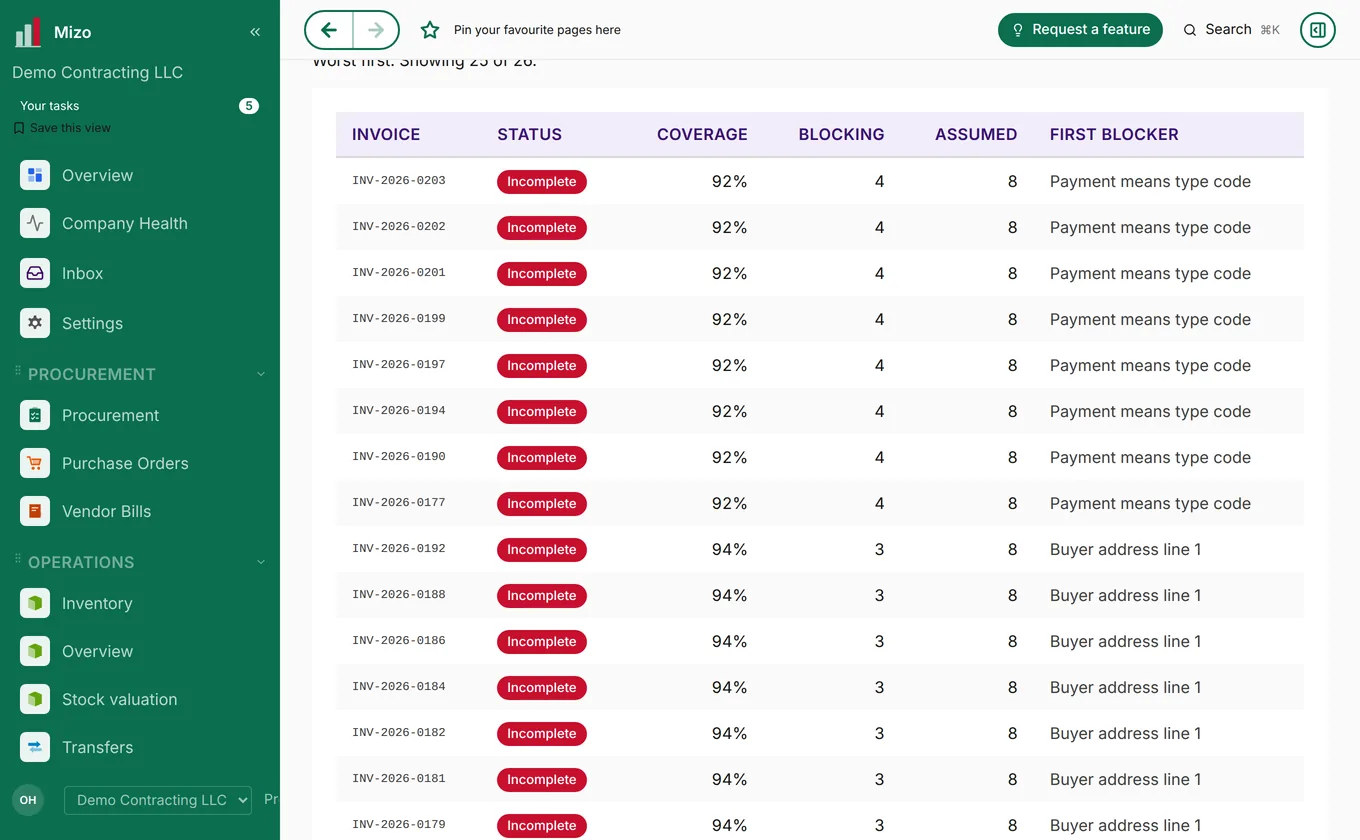
Task: Select Company Health menu item
Action: click(125, 223)
